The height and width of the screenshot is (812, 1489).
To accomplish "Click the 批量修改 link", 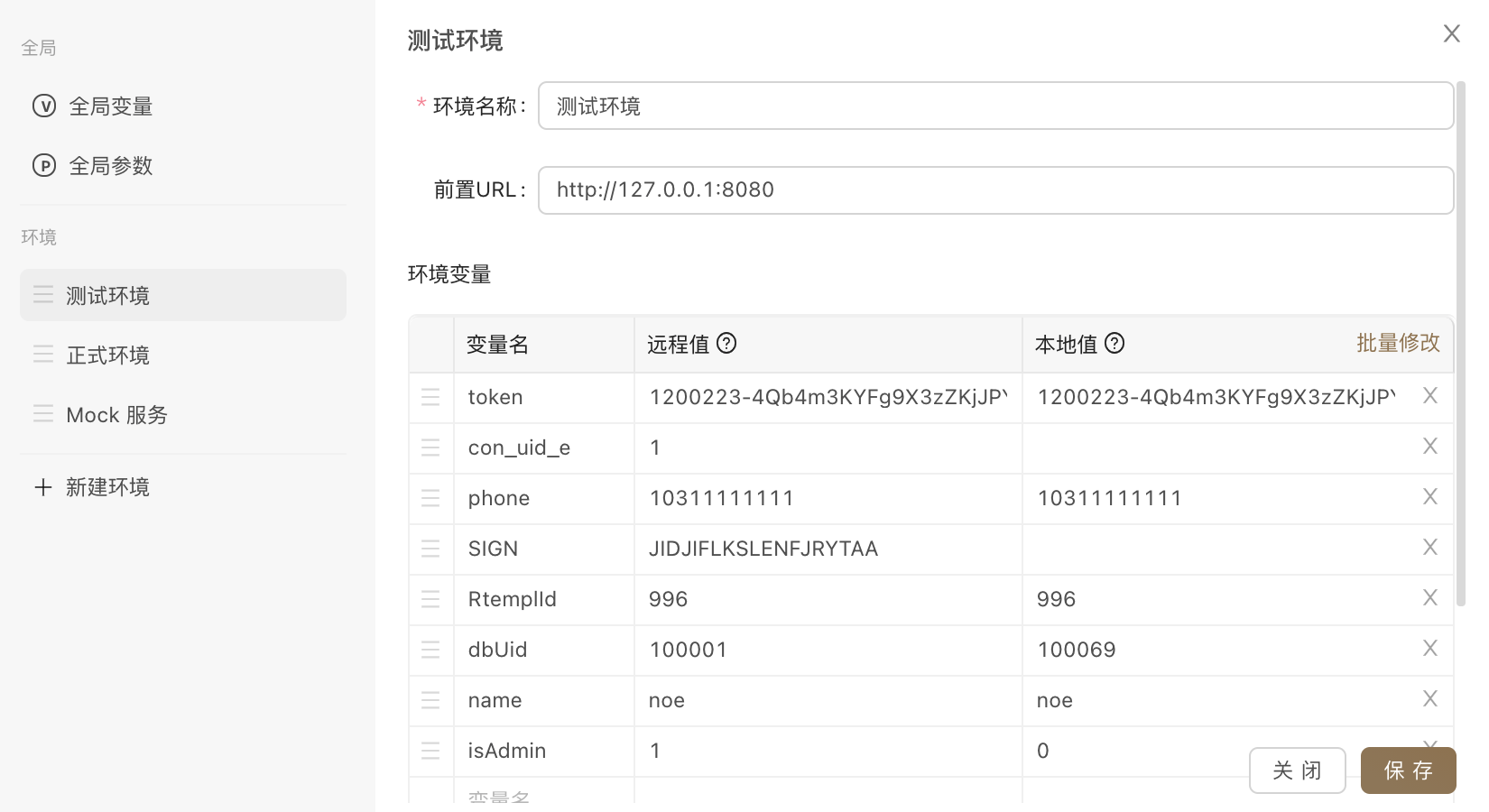I will [x=1398, y=343].
